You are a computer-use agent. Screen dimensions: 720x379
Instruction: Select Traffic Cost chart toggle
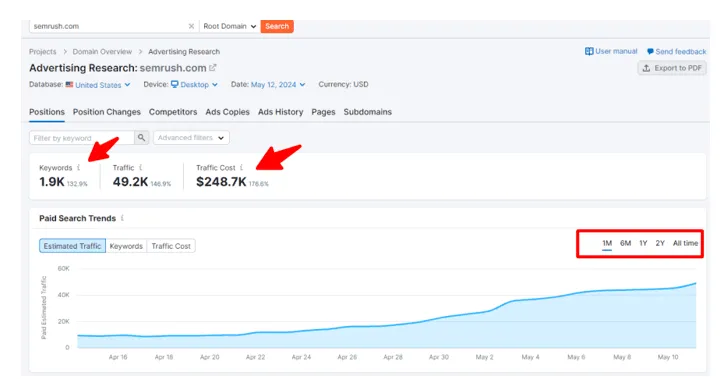tap(171, 246)
